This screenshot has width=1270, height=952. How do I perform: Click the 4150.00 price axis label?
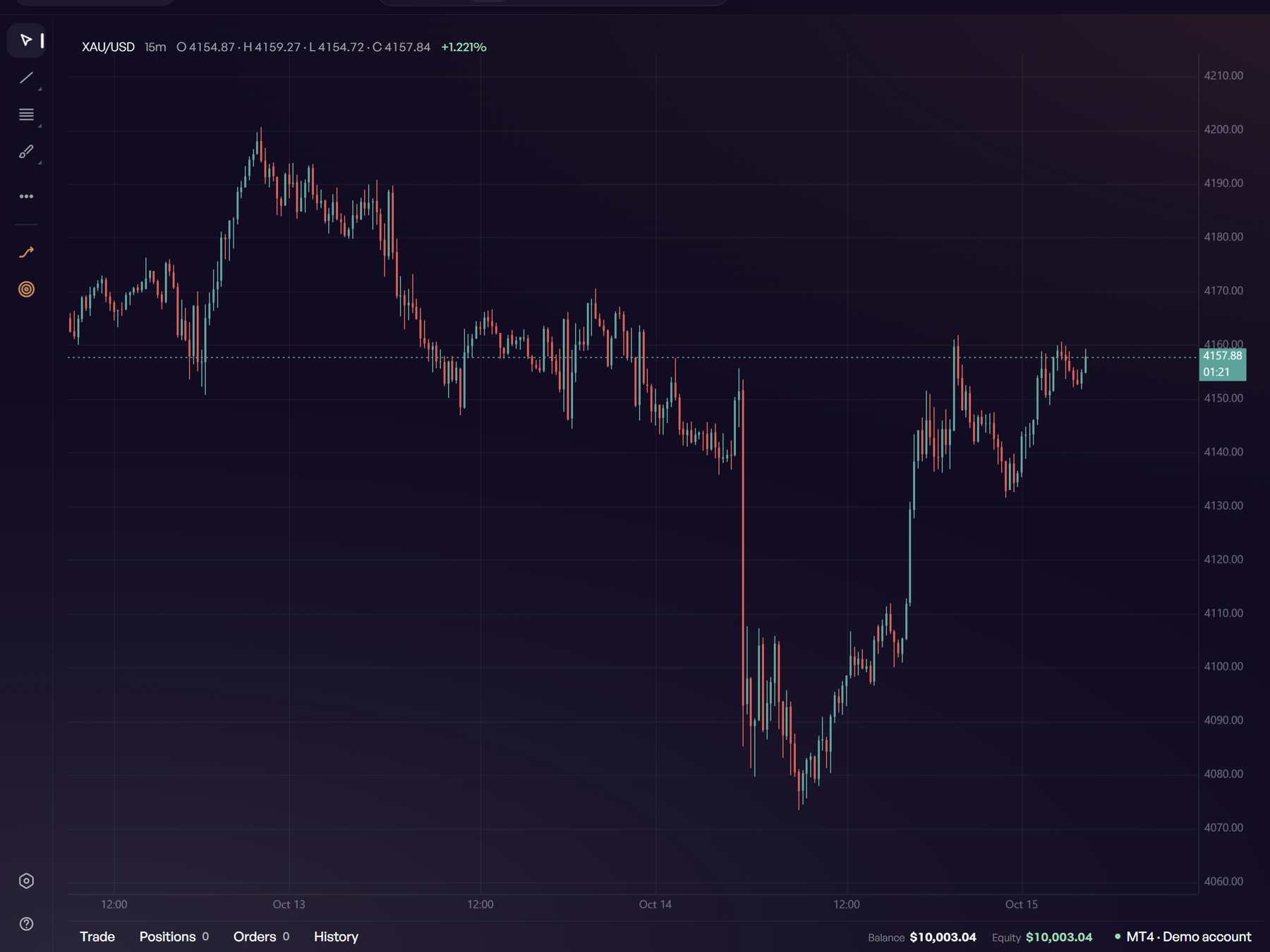tap(1223, 398)
